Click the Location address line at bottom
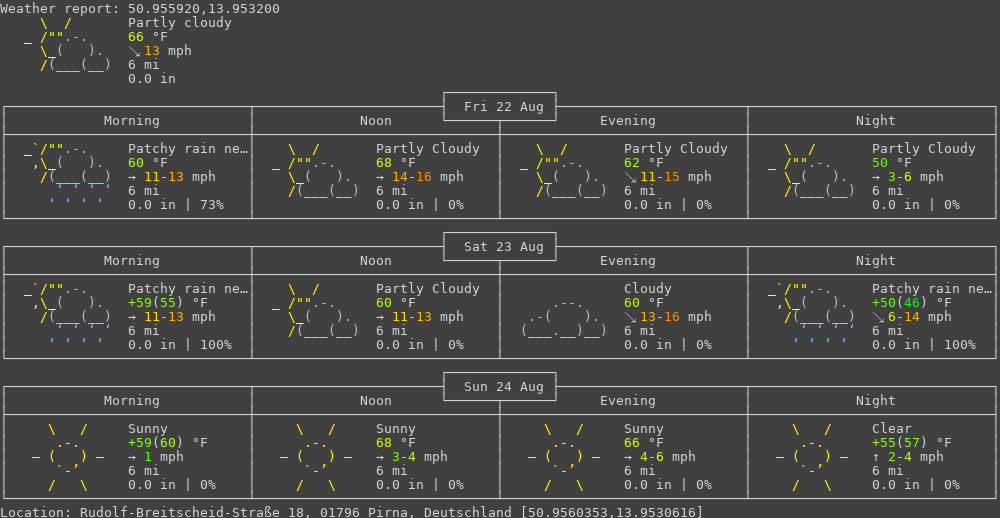Image resolution: width=1000 pixels, height=518 pixels. 351,512
